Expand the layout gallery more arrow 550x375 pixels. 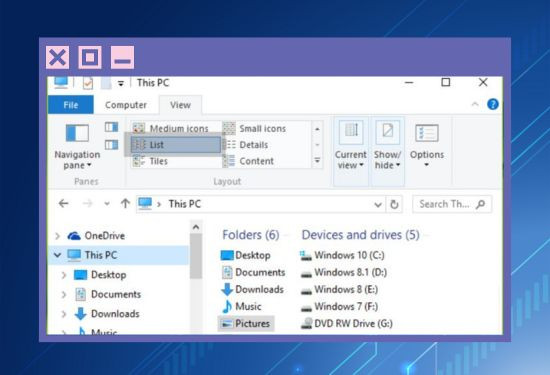click(x=317, y=161)
